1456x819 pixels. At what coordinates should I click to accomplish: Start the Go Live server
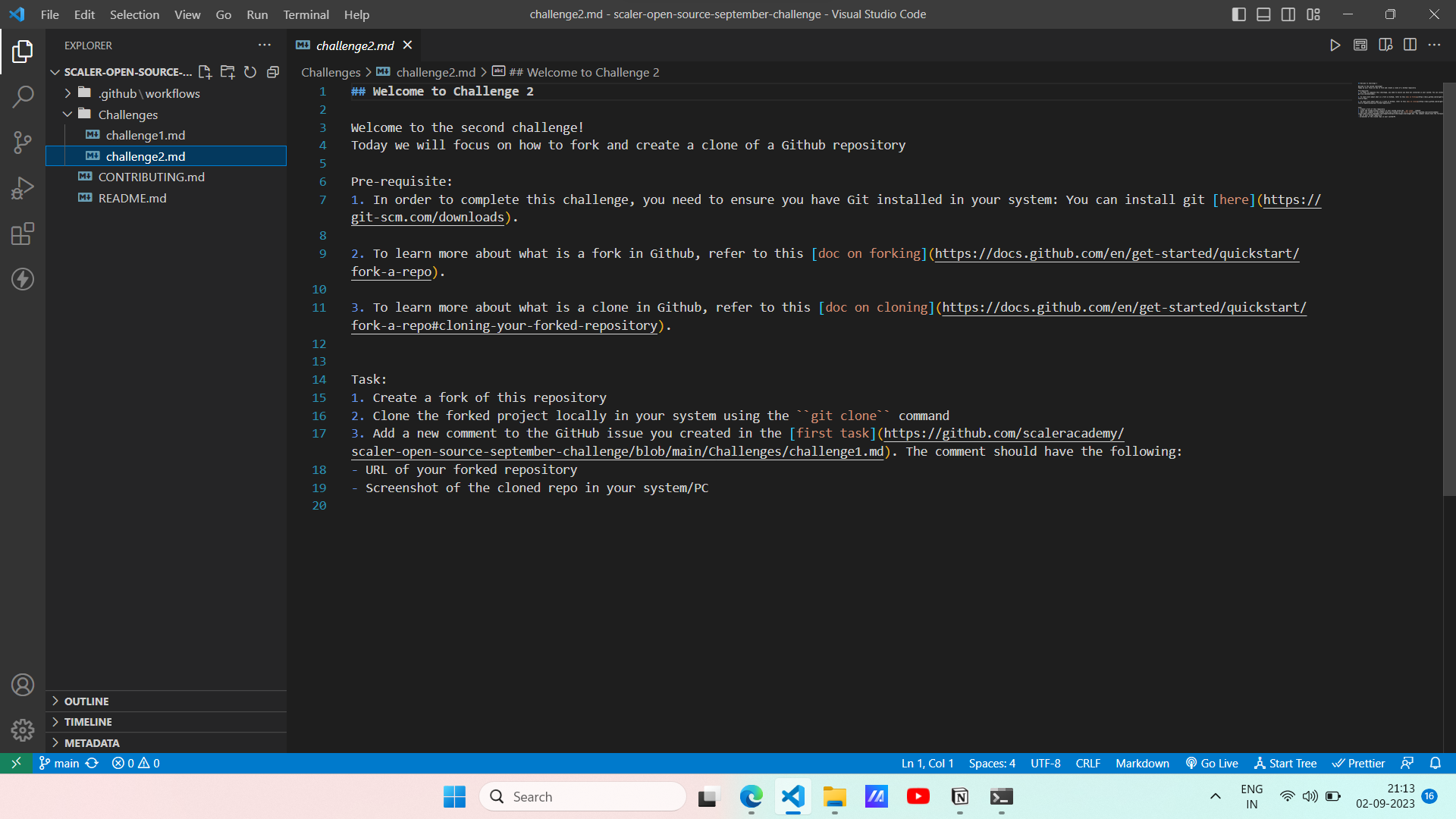(1212, 763)
